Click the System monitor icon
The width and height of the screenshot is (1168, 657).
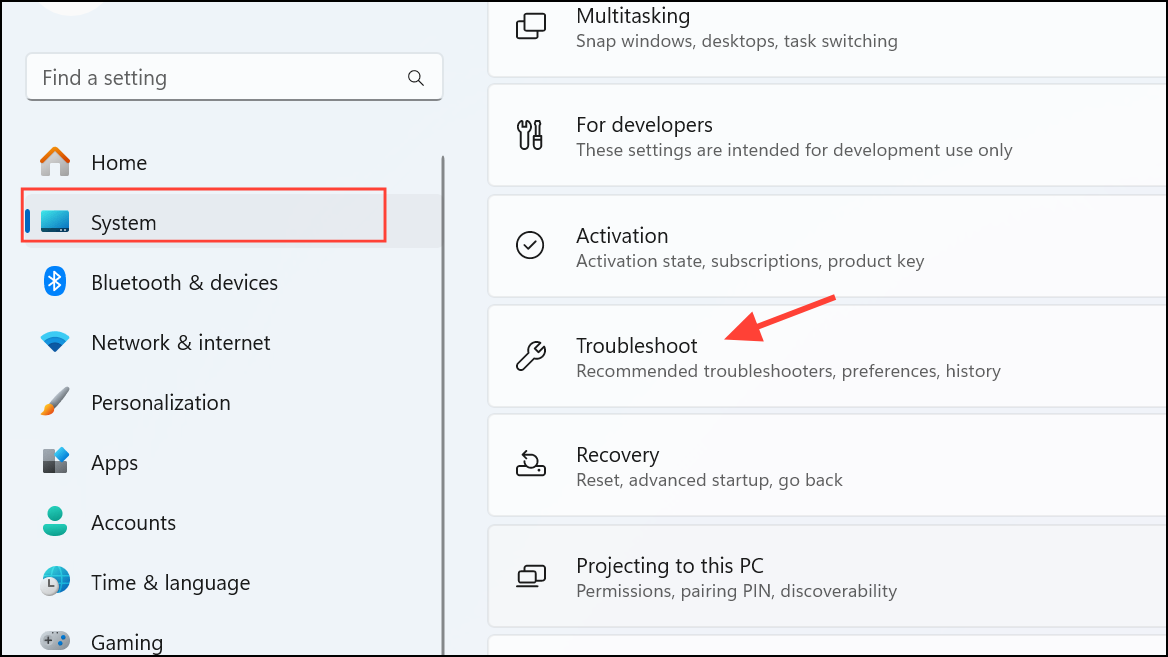(x=55, y=222)
